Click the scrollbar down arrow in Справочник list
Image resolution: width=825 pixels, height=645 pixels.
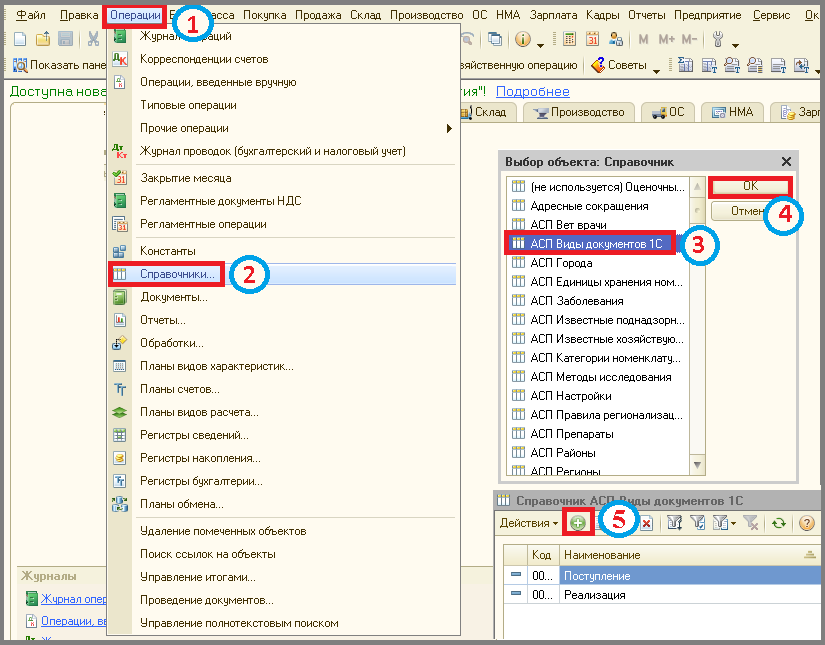coord(697,465)
